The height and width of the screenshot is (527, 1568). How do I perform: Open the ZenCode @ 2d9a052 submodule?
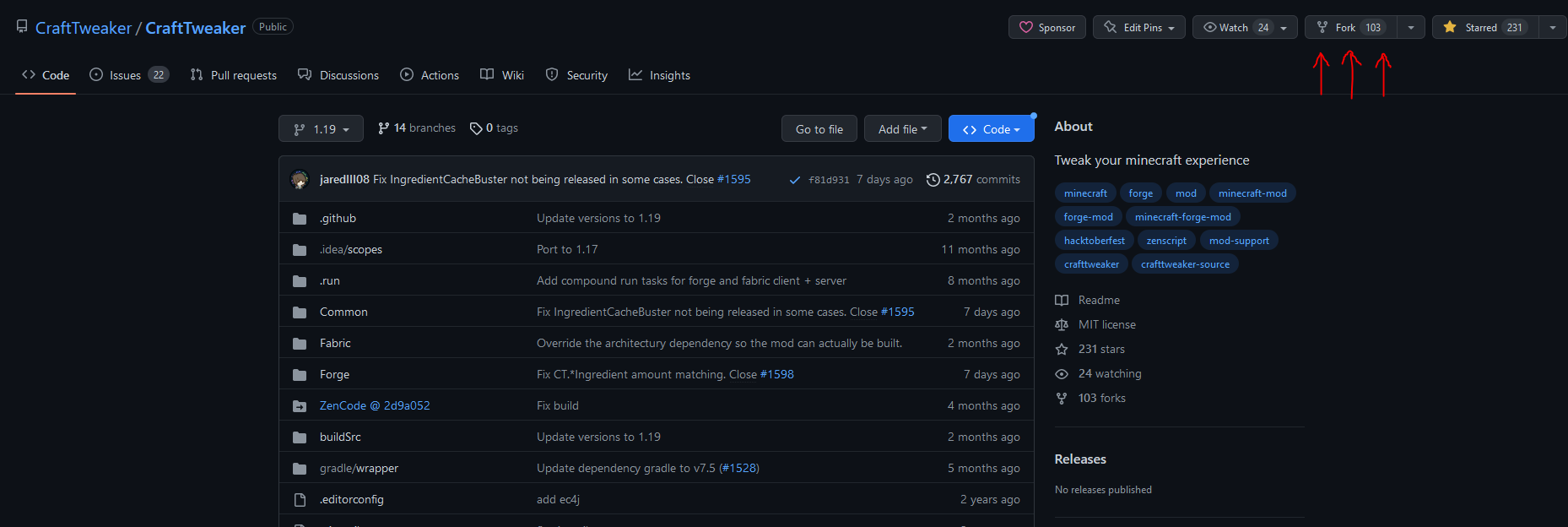(375, 405)
